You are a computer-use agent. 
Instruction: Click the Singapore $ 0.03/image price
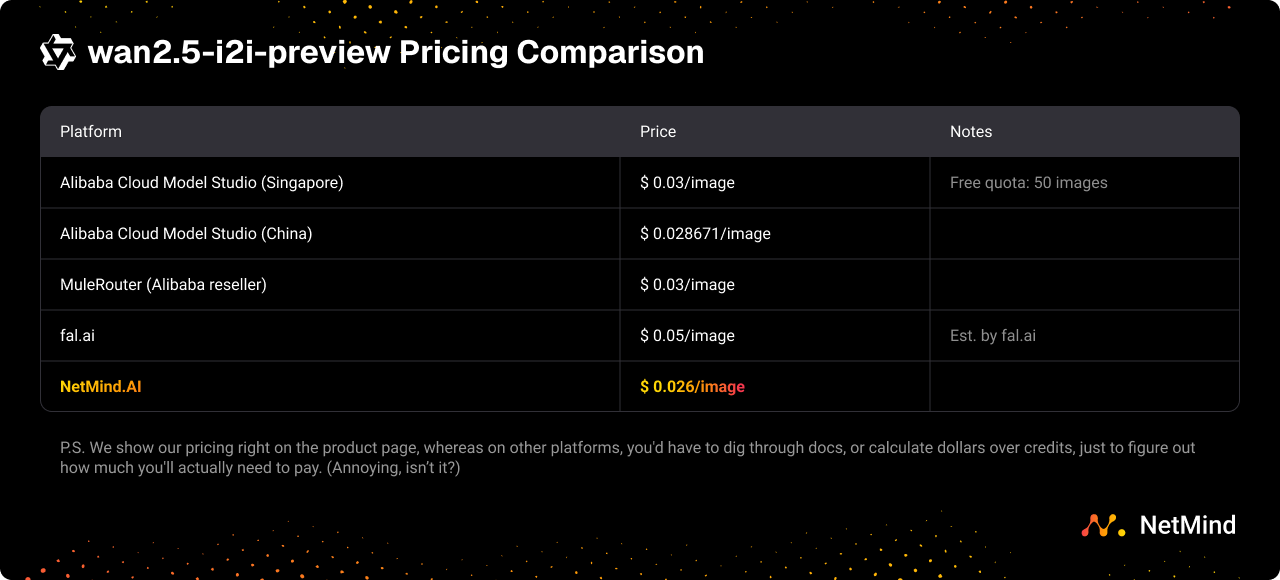[x=687, y=183]
